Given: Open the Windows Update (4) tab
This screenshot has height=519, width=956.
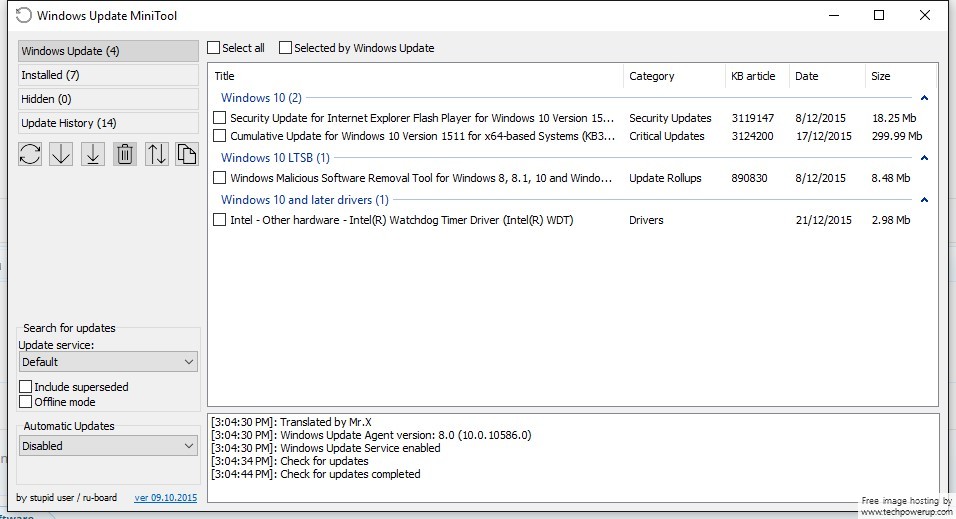Looking at the screenshot, I should [108, 51].
